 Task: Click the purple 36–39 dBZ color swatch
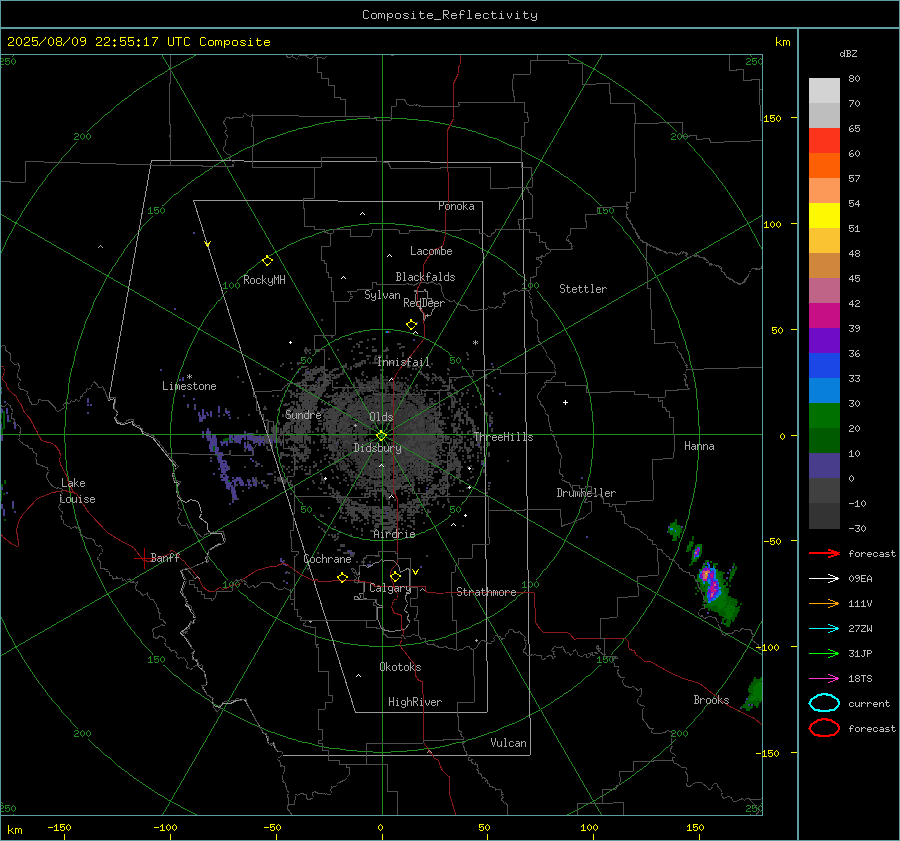tap(824, 340)
